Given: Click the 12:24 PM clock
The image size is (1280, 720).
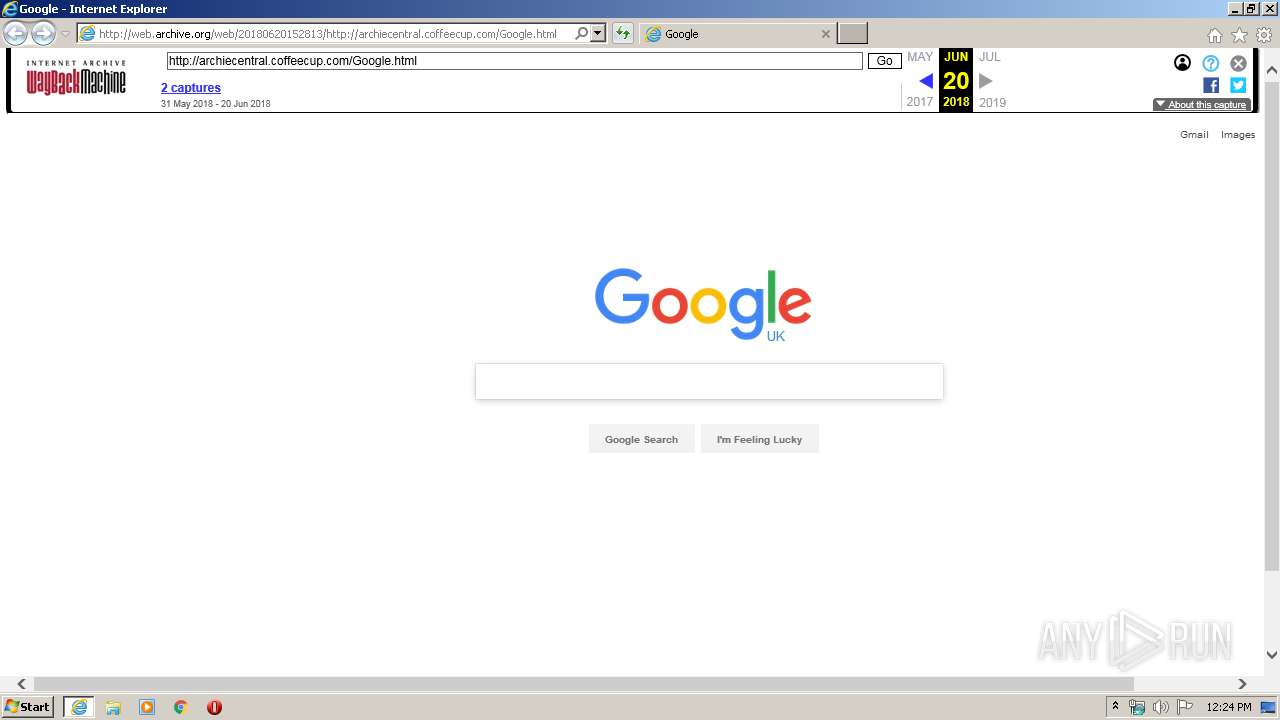Looking at the screenshot, I should pos(1229,707).
